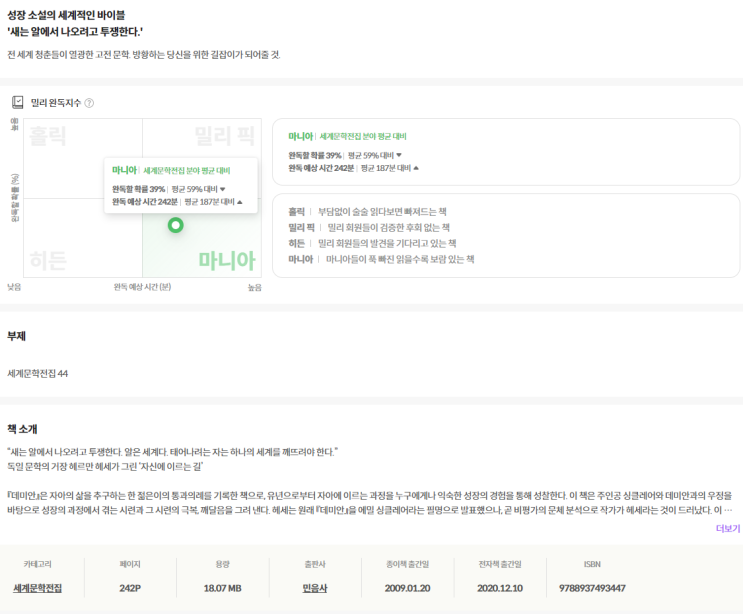Click the help question mark beside 밀리 완독지수
This screenshot has width=743, height=614.
(89, 103)
